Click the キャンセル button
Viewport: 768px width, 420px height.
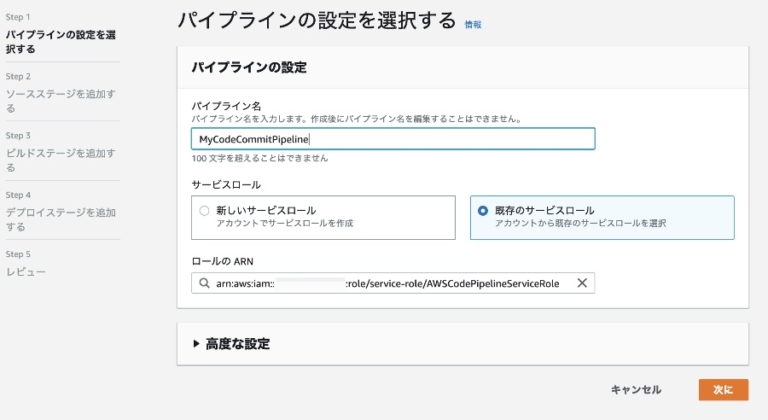pyautogui.click(x=636, y=390)
